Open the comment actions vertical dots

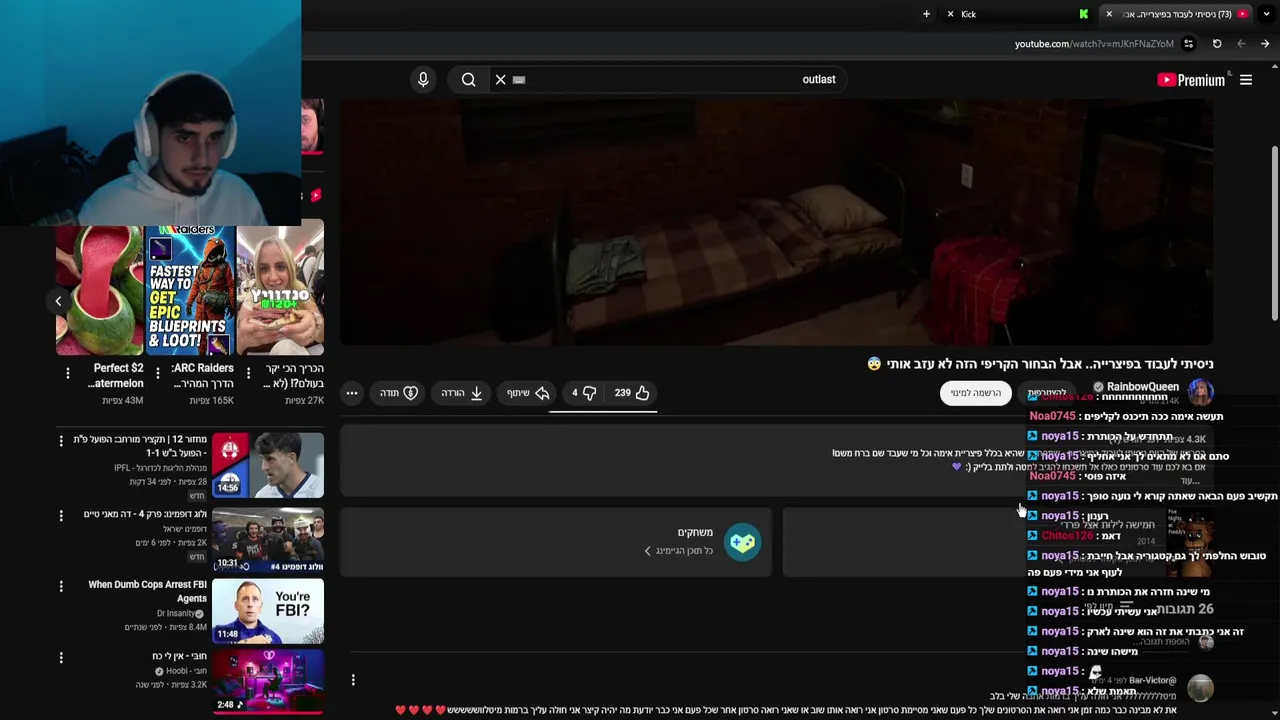click(353, 680)
